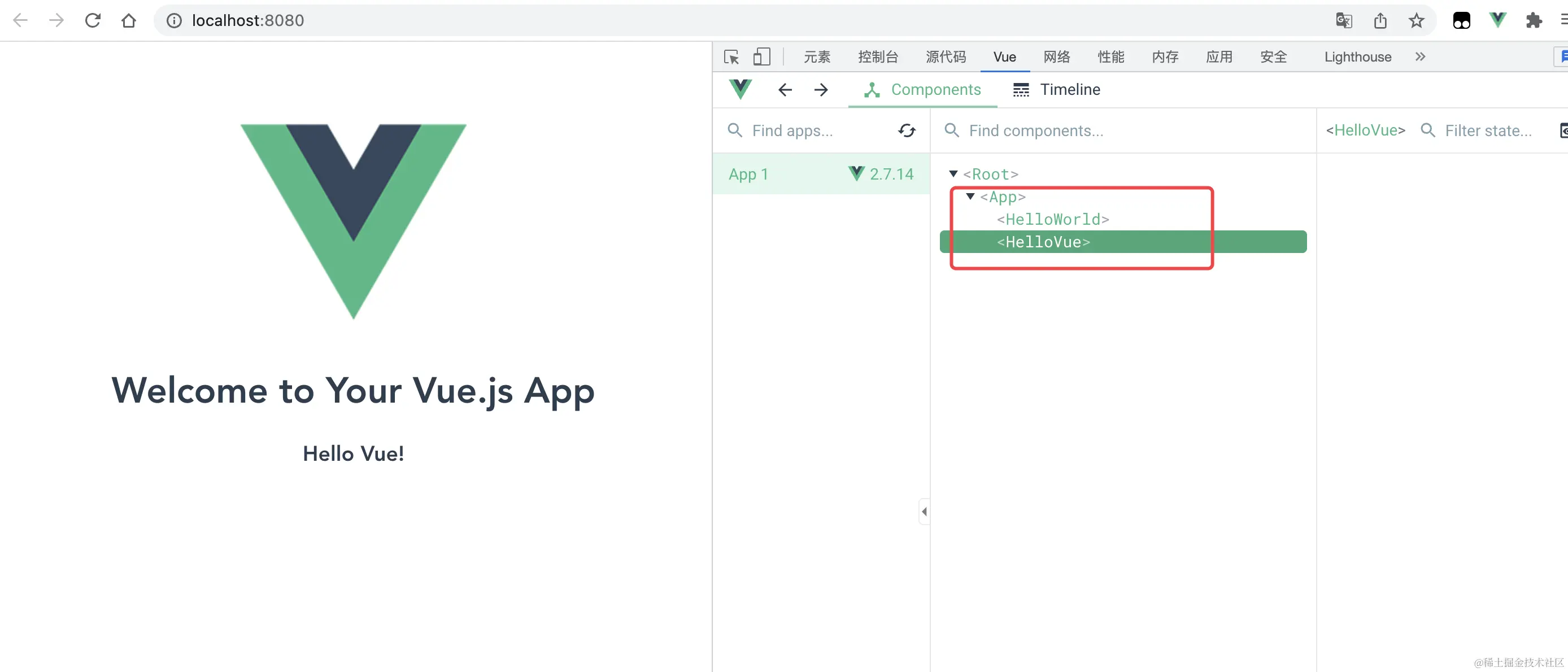Select the HelloWorld component
The image size is (1568, 672).
(1052, 219)
